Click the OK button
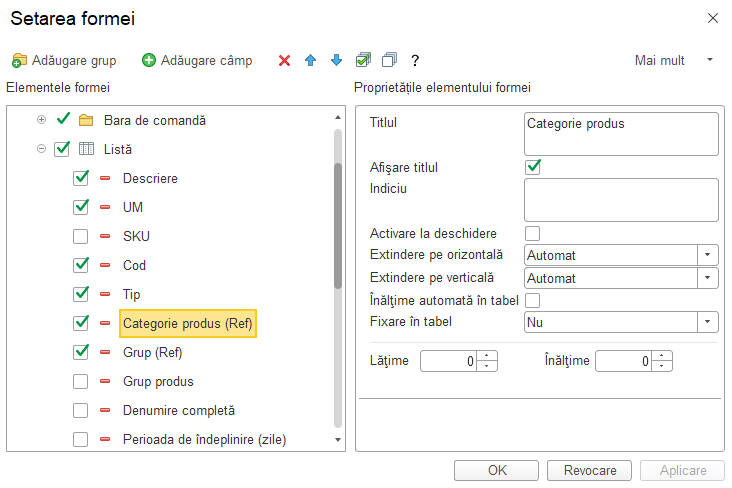Image resolution: width=732 pixels, height=488 pixels. coord(496,470)
